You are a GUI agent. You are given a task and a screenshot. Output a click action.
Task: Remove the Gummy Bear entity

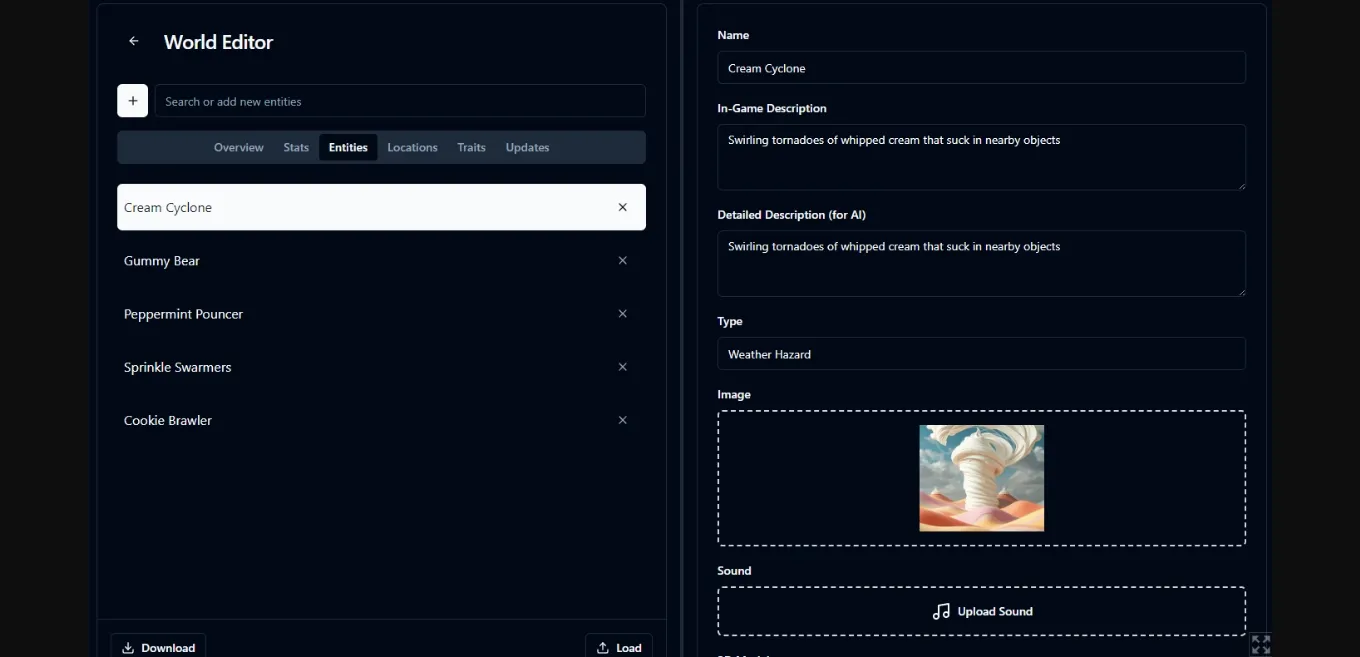pyautogui.click(x=622, y=260)
